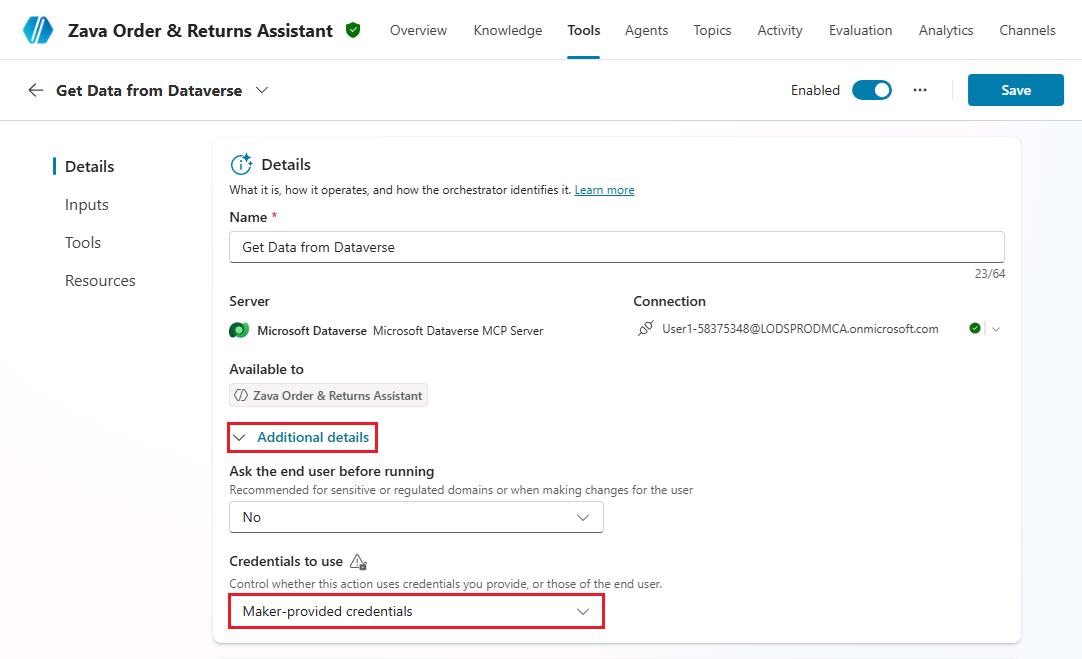Switch to the Evaluation tab
The image size is (1082, 659).
click(860, 30)
